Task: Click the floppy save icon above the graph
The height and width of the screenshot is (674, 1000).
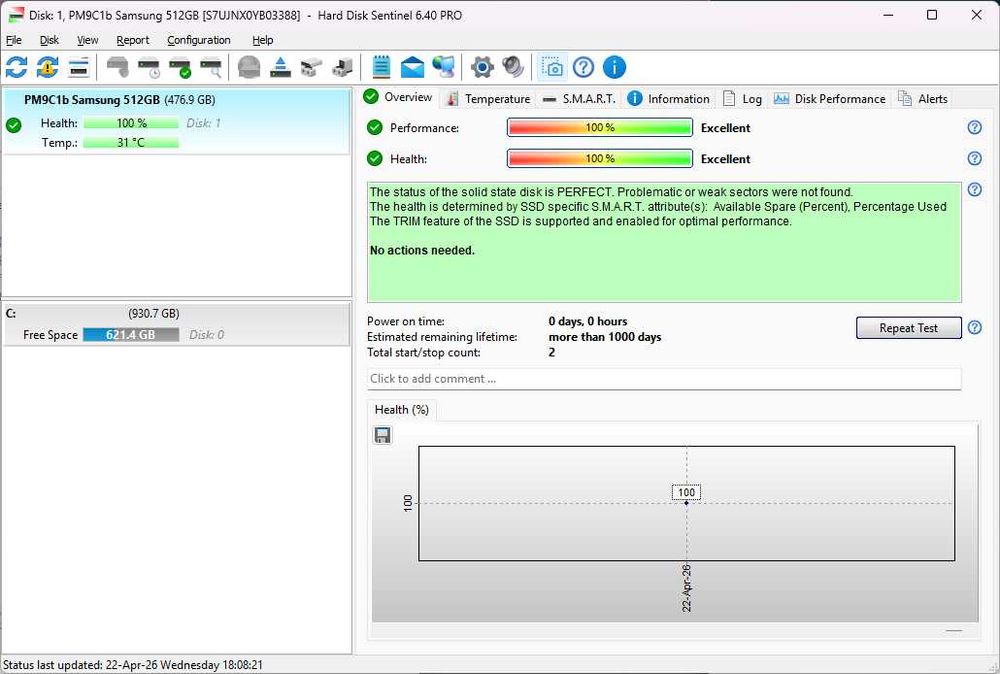Action: [x=383, y=435]
